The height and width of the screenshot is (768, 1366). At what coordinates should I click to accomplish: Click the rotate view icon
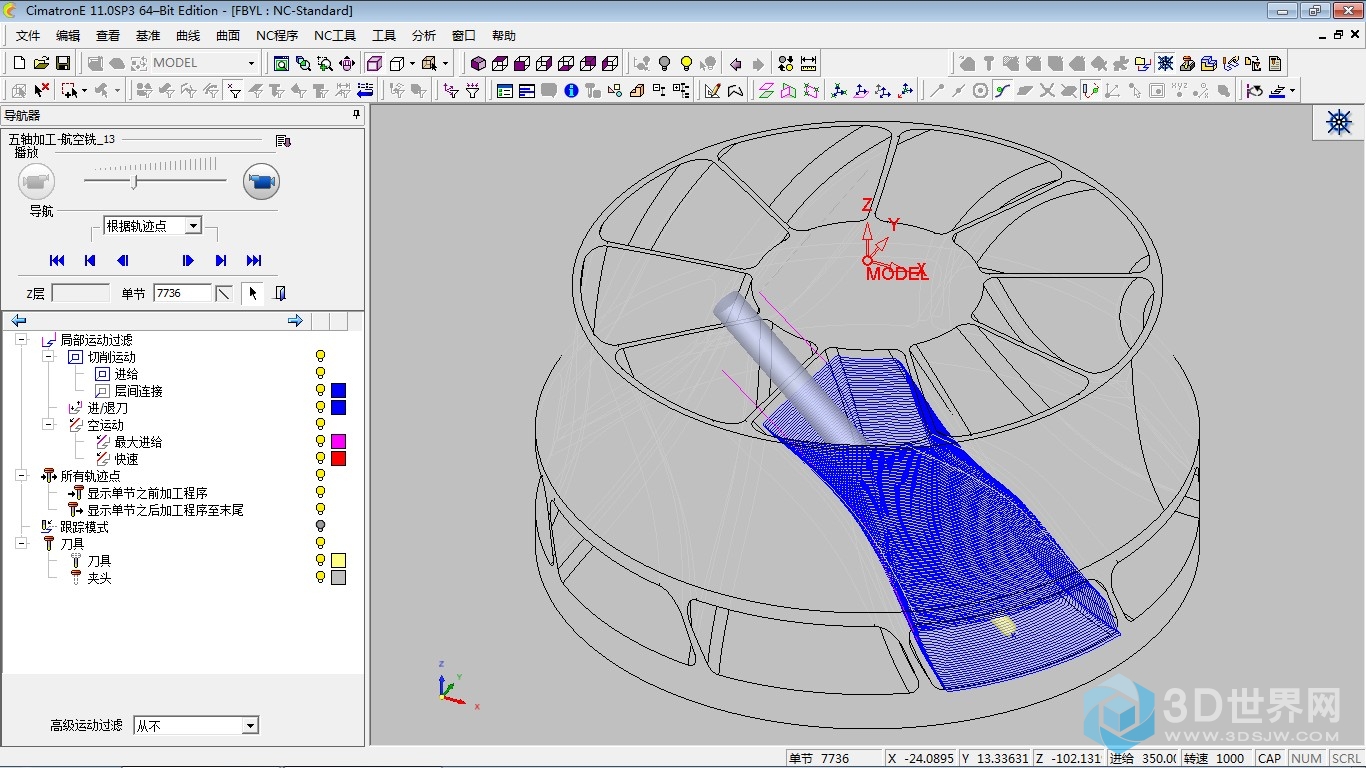(347, 63)
